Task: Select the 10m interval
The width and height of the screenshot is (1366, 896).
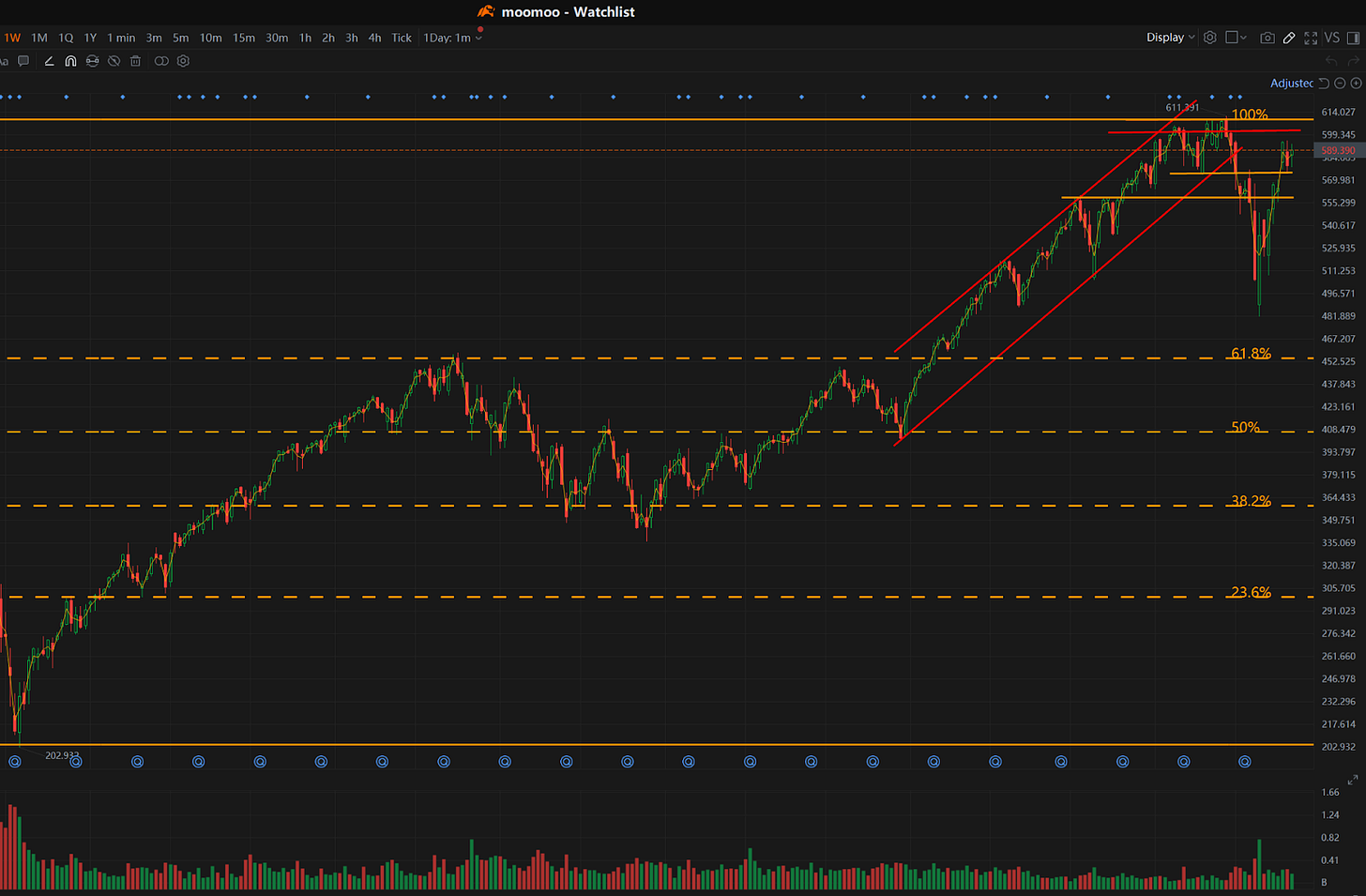Action: tap(211, 38)
